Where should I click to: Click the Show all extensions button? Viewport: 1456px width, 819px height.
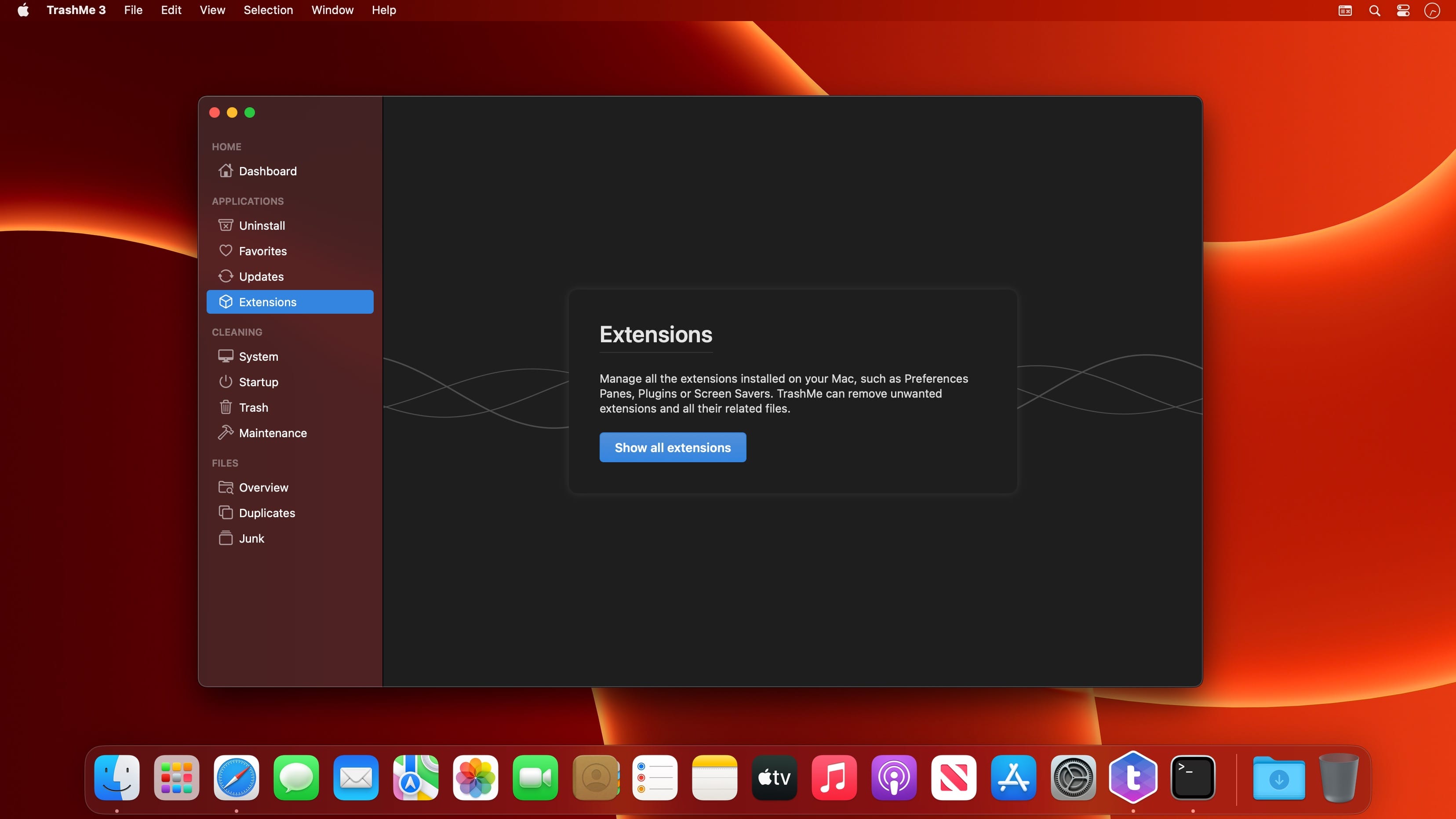(673, 447)
